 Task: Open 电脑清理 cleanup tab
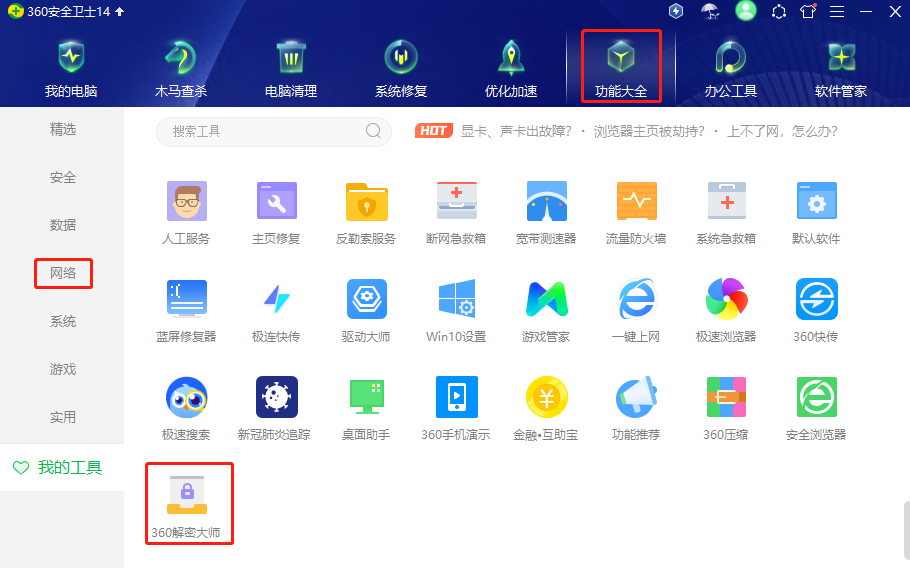[x=291, y=69]
